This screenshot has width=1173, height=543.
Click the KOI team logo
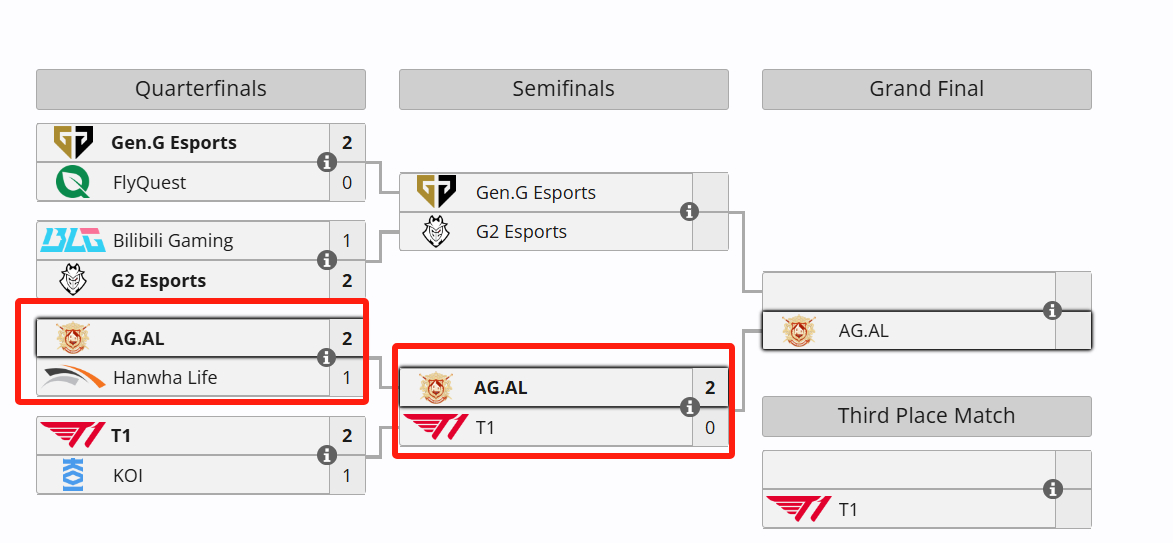(x=73, y=475)
